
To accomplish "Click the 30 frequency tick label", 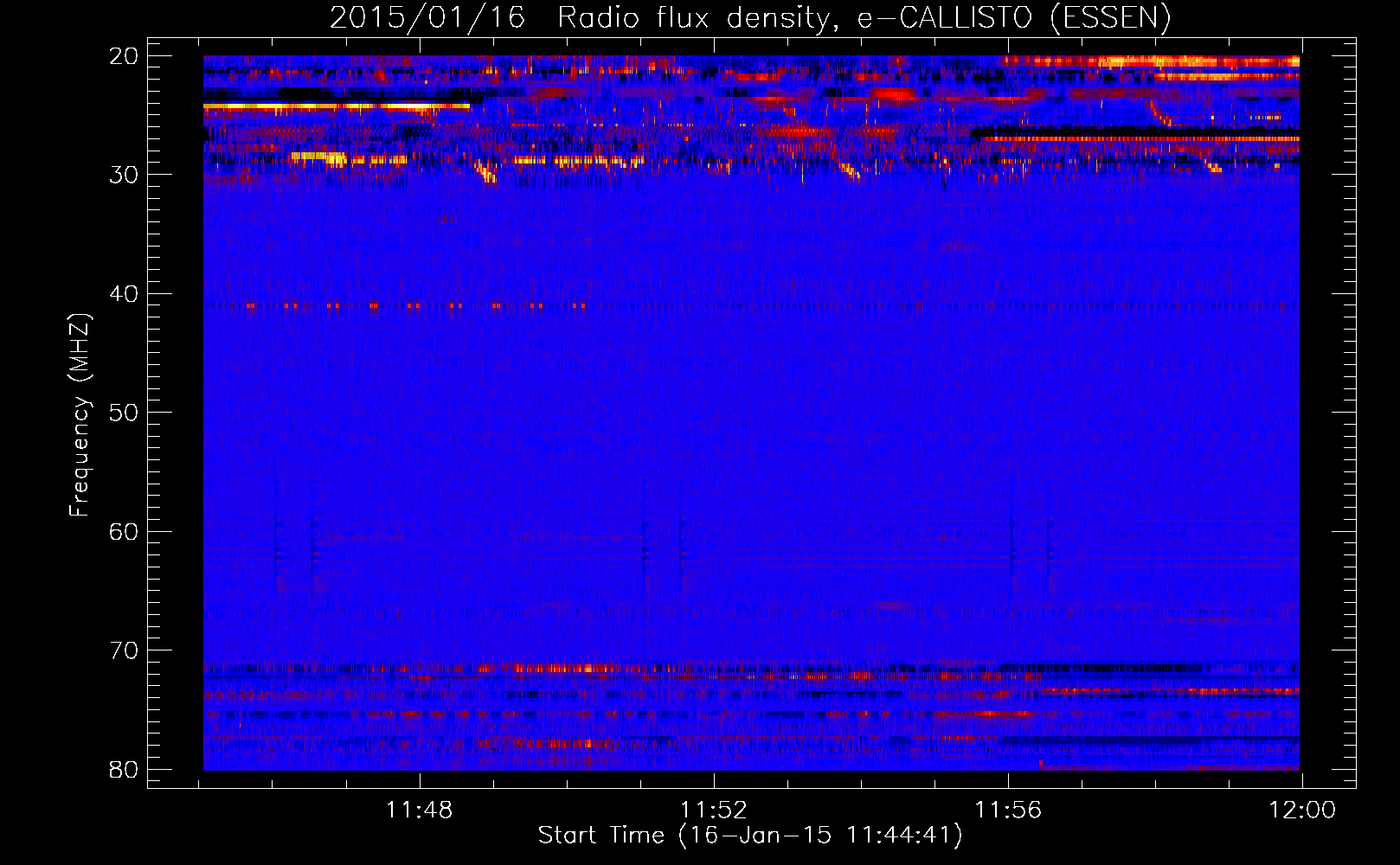I will pos(124,175).
